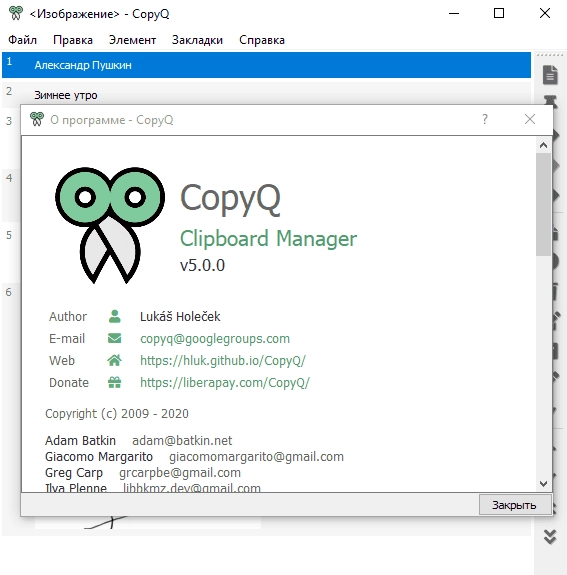Click the About dialog scrollbar up arrow
567x575 pixels.
[543, 145]
